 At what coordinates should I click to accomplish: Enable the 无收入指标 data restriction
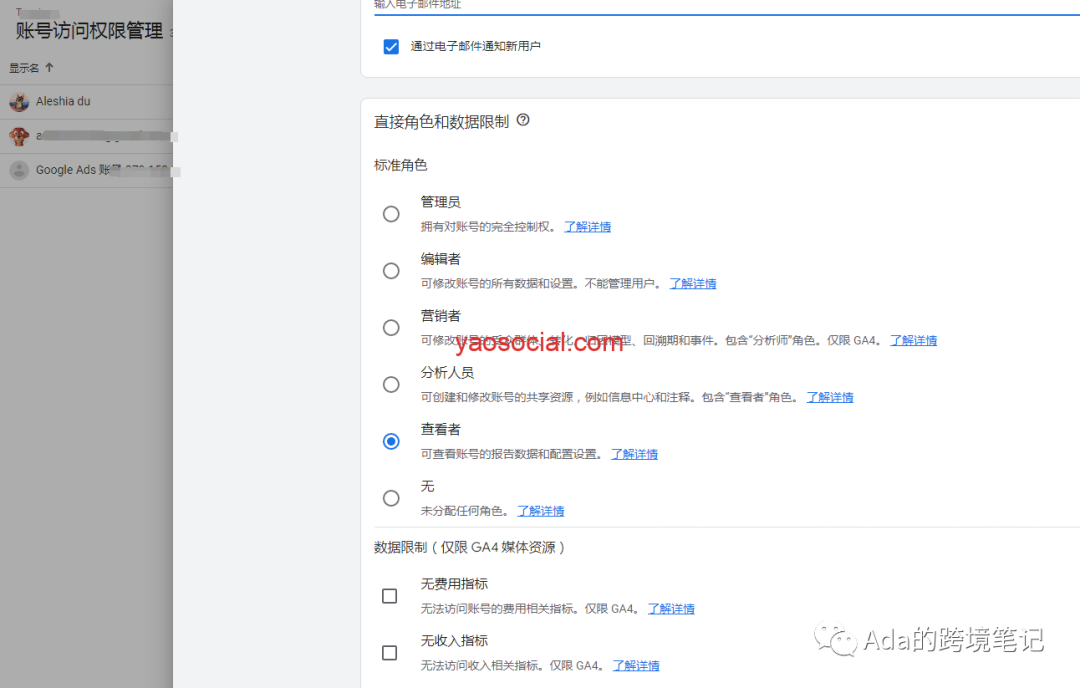click(x=389, y=653)
